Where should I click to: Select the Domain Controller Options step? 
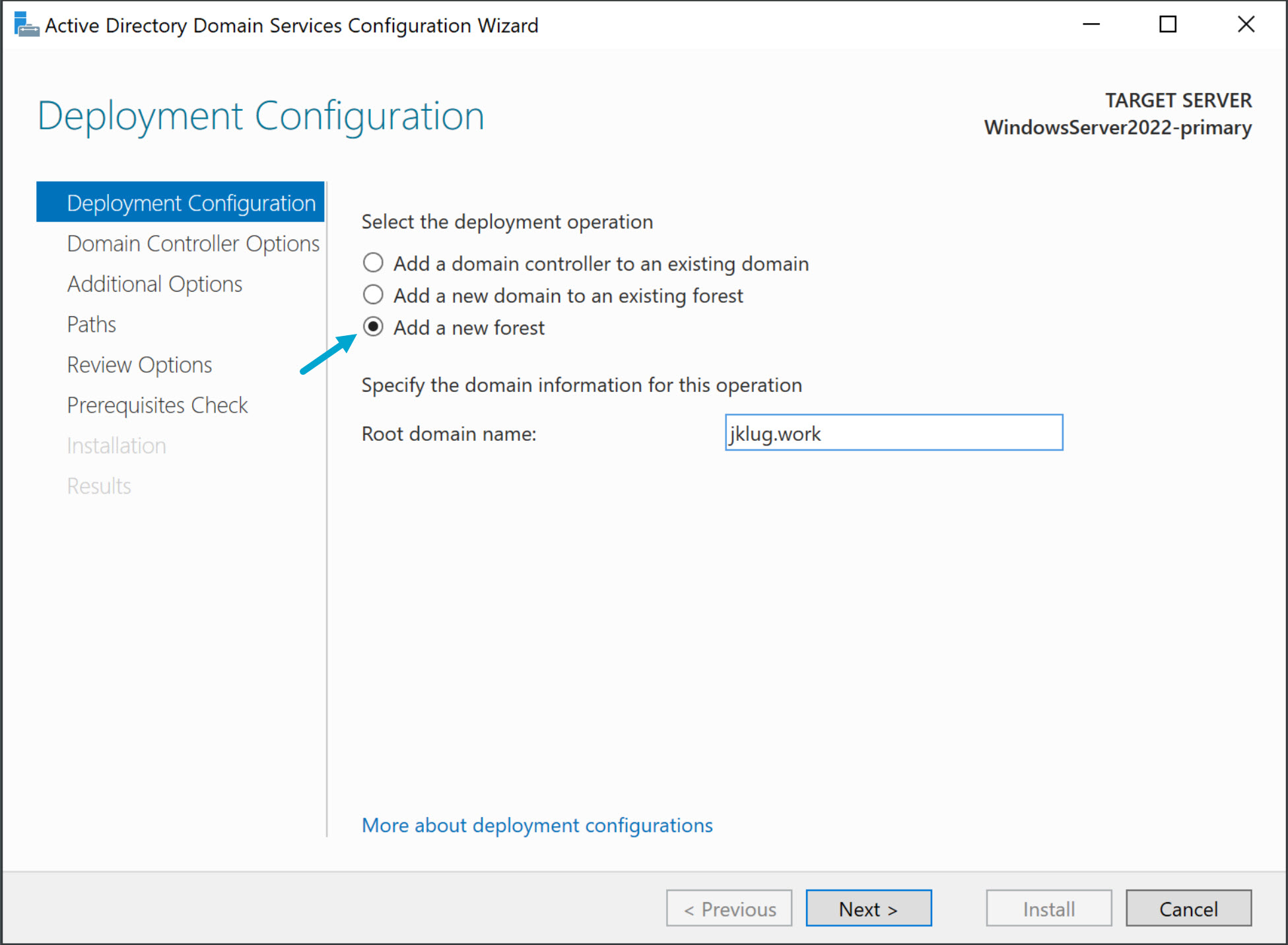tap(193, 243)
